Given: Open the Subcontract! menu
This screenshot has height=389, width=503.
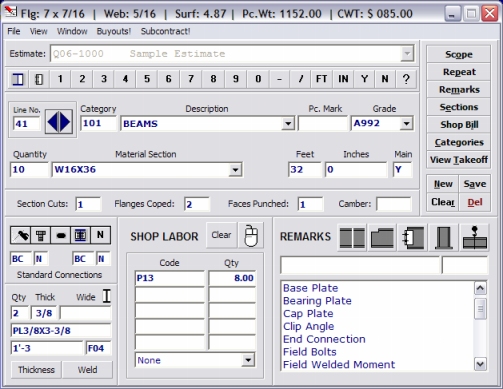Looking at the screenshot, I should 165,31.
